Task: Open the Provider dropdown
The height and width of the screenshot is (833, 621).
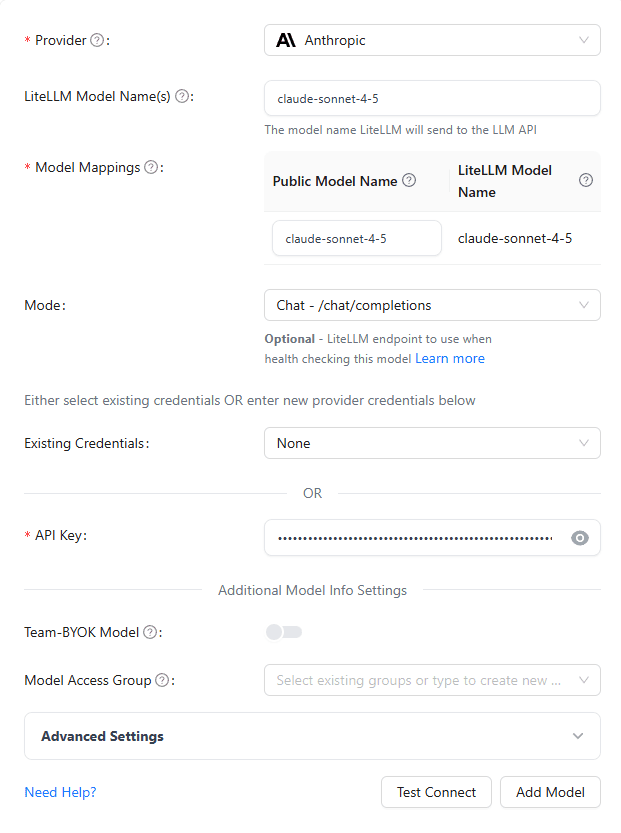Action: pyautogui.click(x=432, y=39)
